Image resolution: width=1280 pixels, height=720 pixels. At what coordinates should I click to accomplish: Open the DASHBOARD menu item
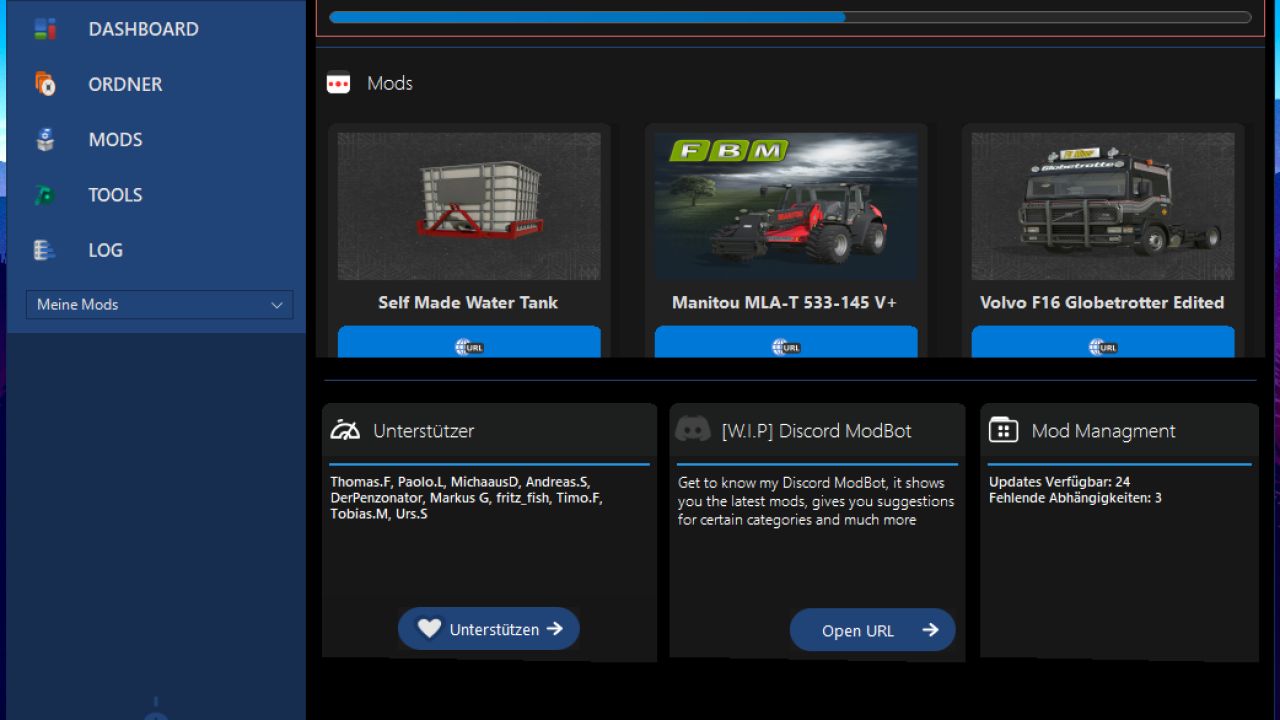pyautogui.click(x=143, y=29)
